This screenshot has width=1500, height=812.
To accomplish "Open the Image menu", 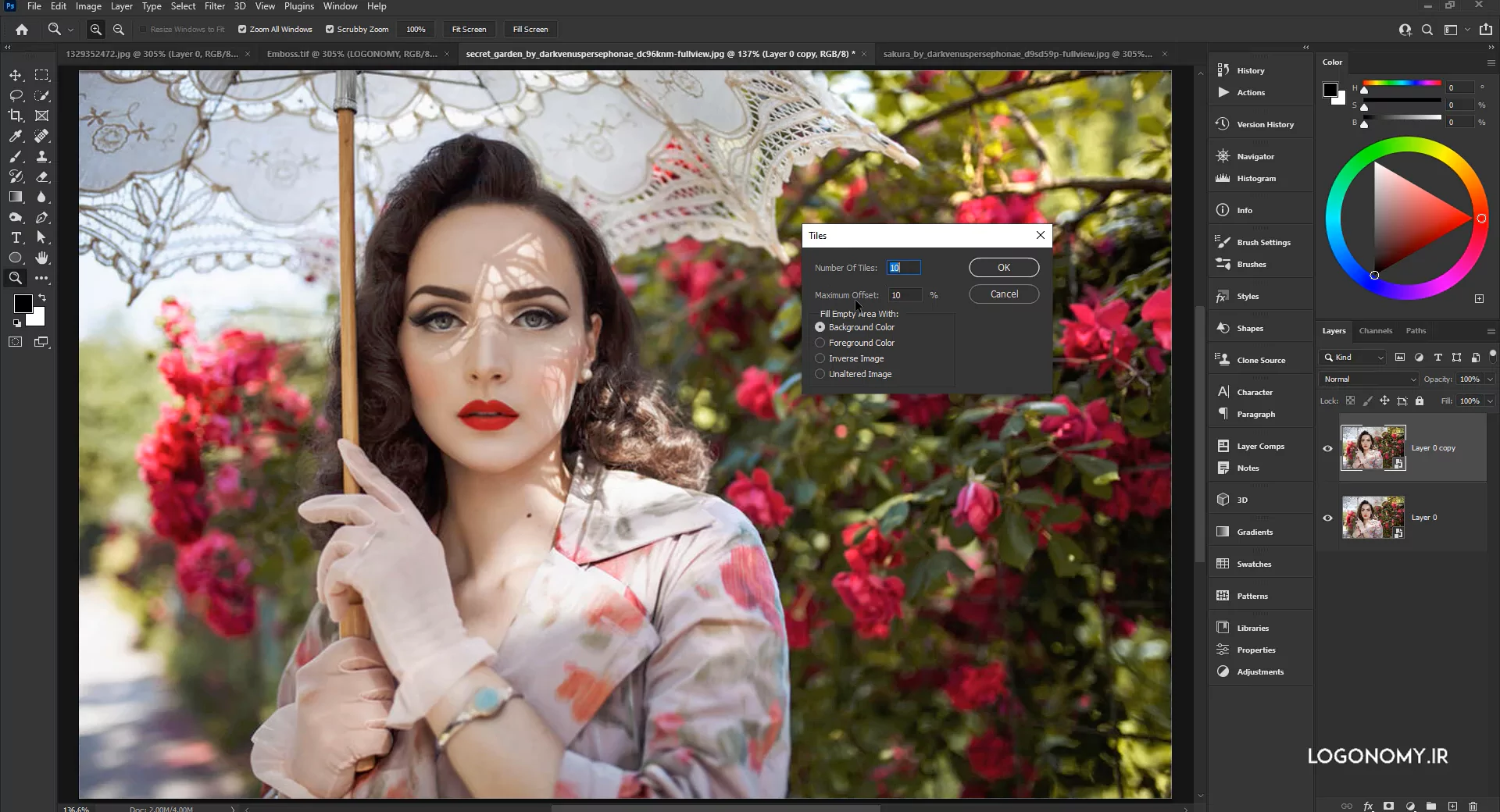I will 88,6.
